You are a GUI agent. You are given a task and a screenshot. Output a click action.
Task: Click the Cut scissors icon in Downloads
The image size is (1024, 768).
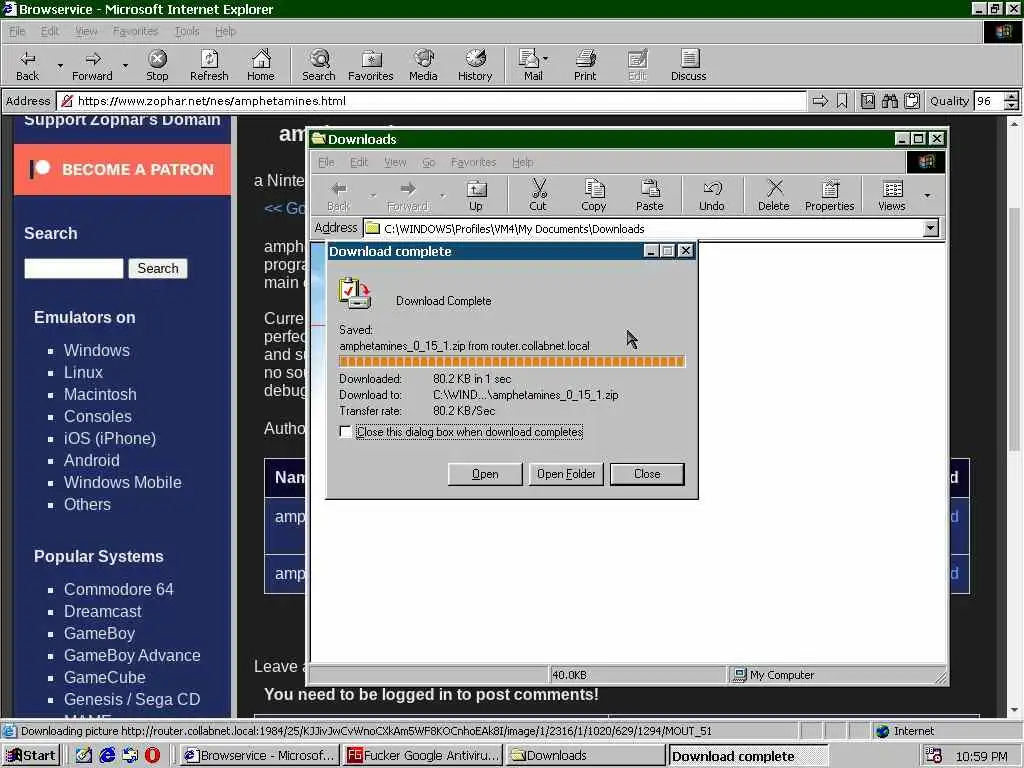point(538,195)
